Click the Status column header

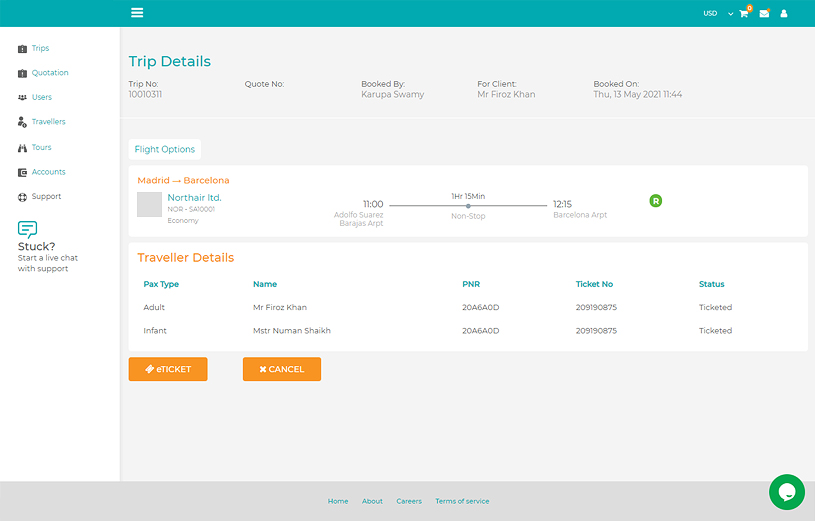(x=712, y=284)
